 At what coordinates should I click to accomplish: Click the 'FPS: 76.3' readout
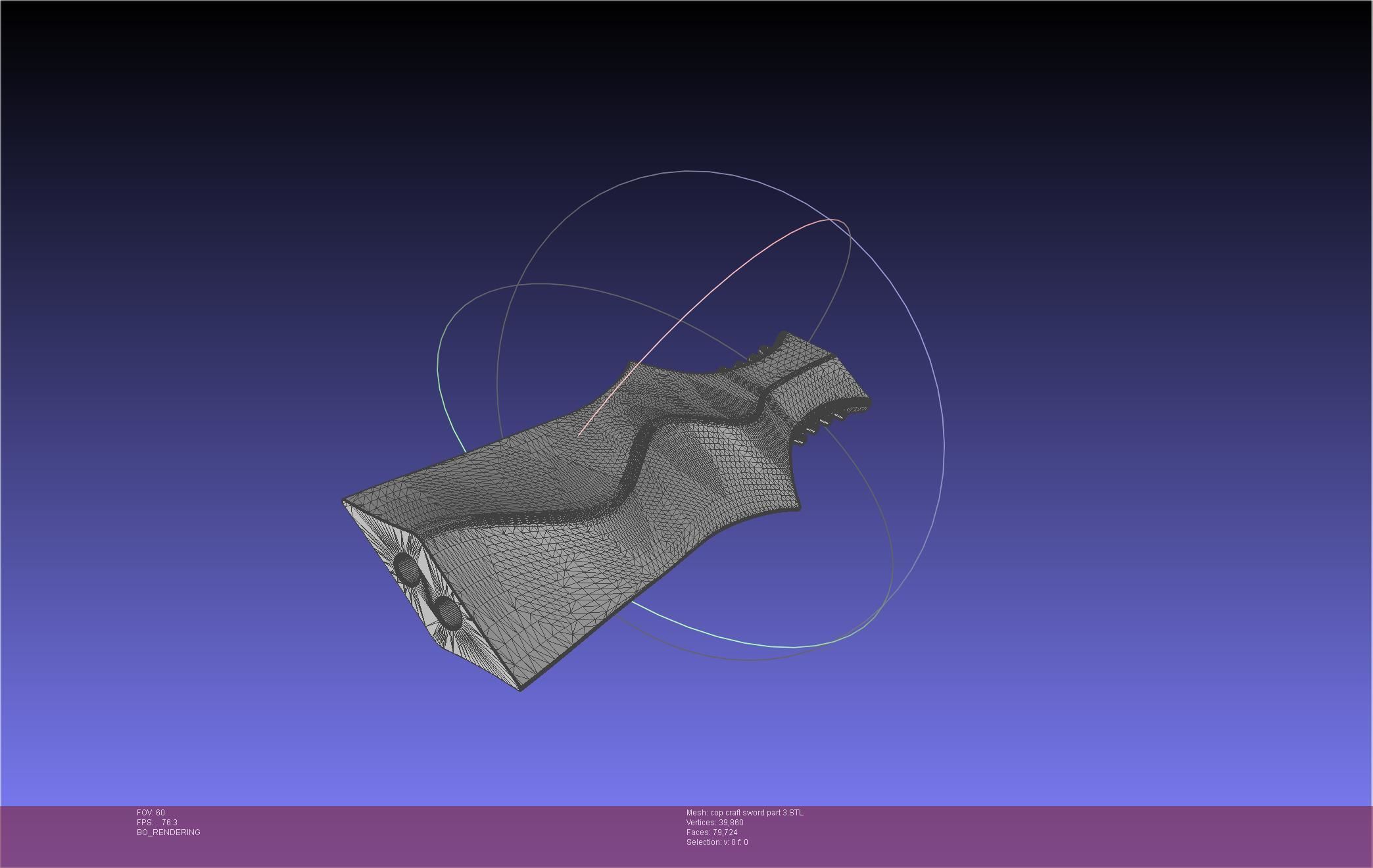[x=157, y=823]
